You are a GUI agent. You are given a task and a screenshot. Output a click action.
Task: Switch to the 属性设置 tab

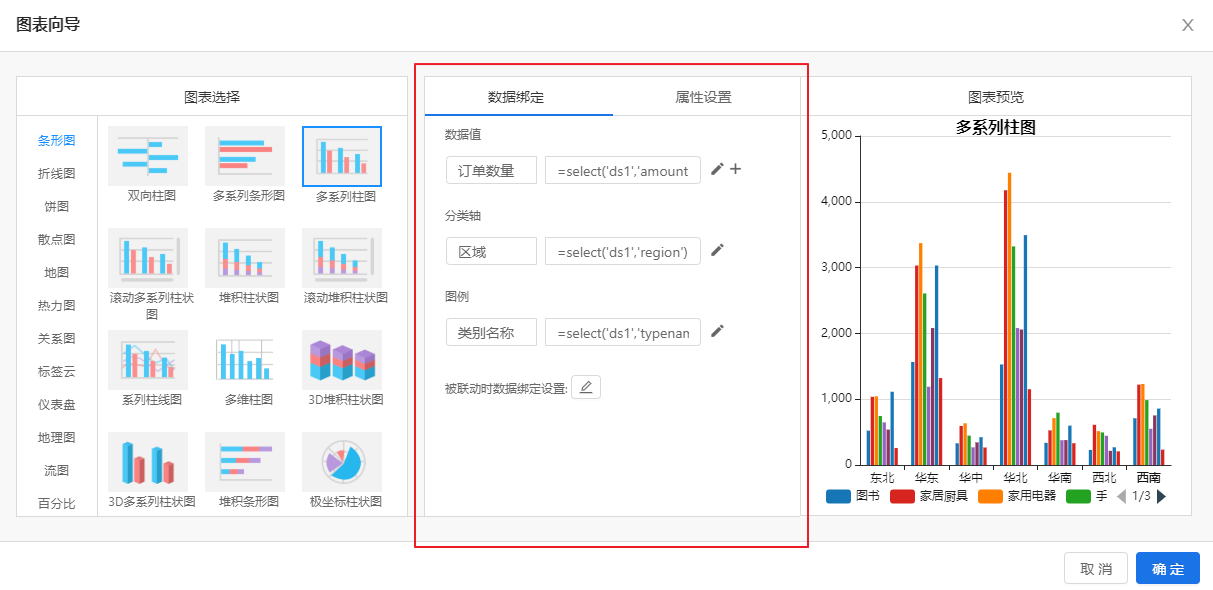pos(704,97)
